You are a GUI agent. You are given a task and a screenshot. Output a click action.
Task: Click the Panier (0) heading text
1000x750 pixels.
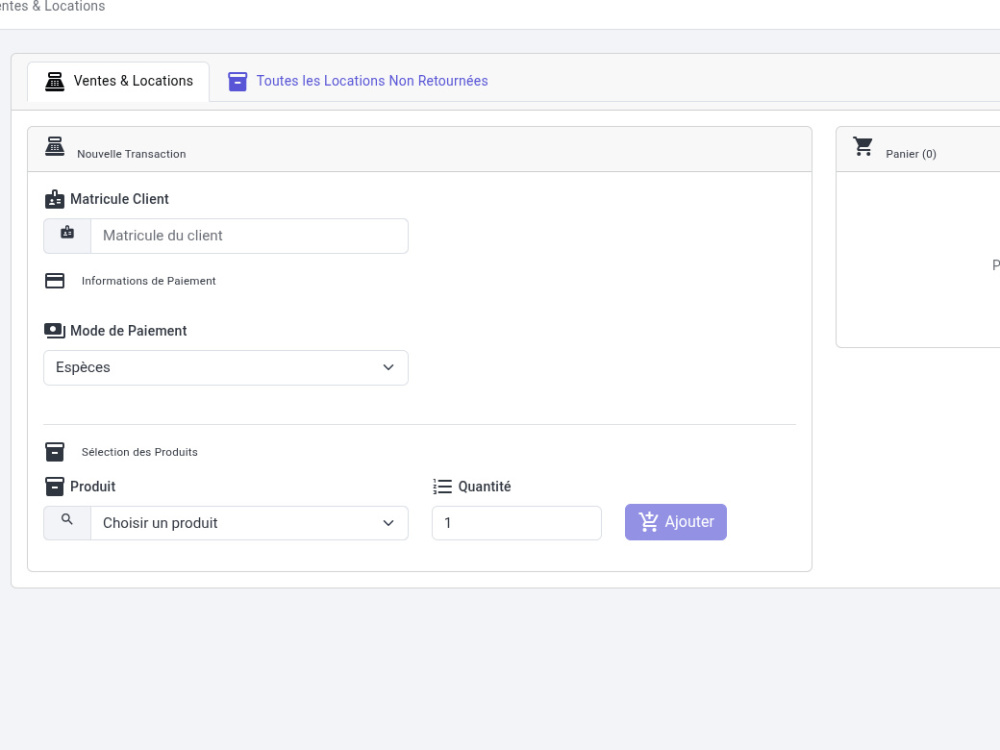(x=911, y=154)
